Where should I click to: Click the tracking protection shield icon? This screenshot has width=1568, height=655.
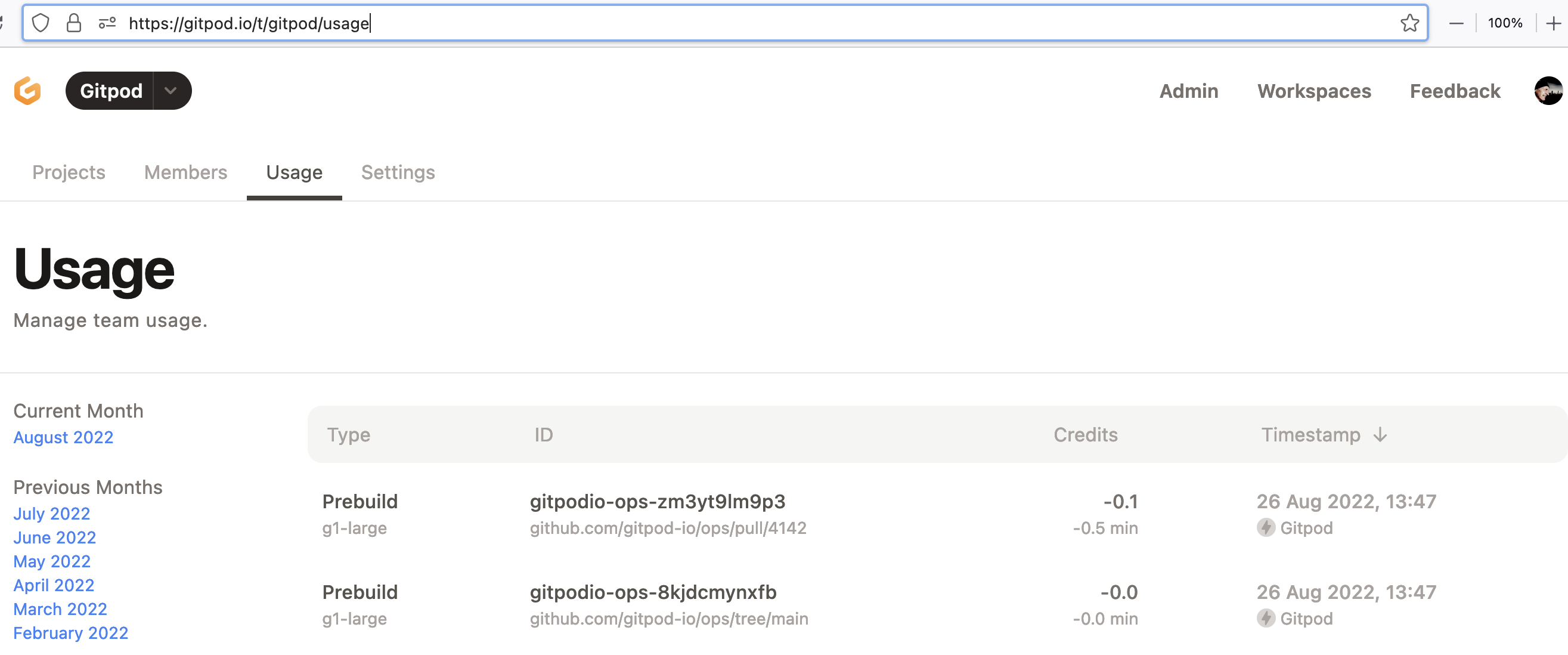coord(41,23)
